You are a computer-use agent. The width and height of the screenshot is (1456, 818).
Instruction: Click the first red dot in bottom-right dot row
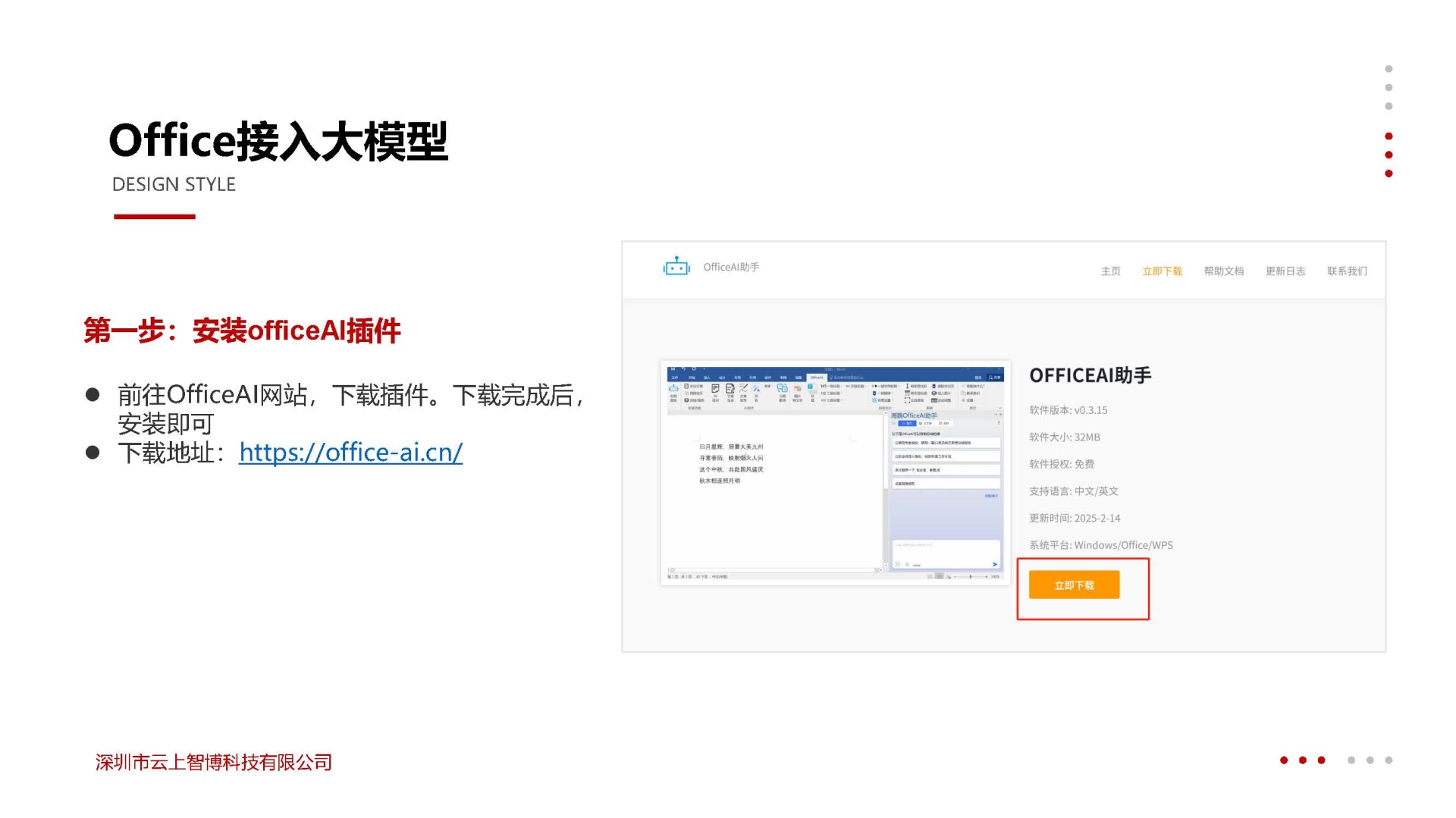[1283, 760]
